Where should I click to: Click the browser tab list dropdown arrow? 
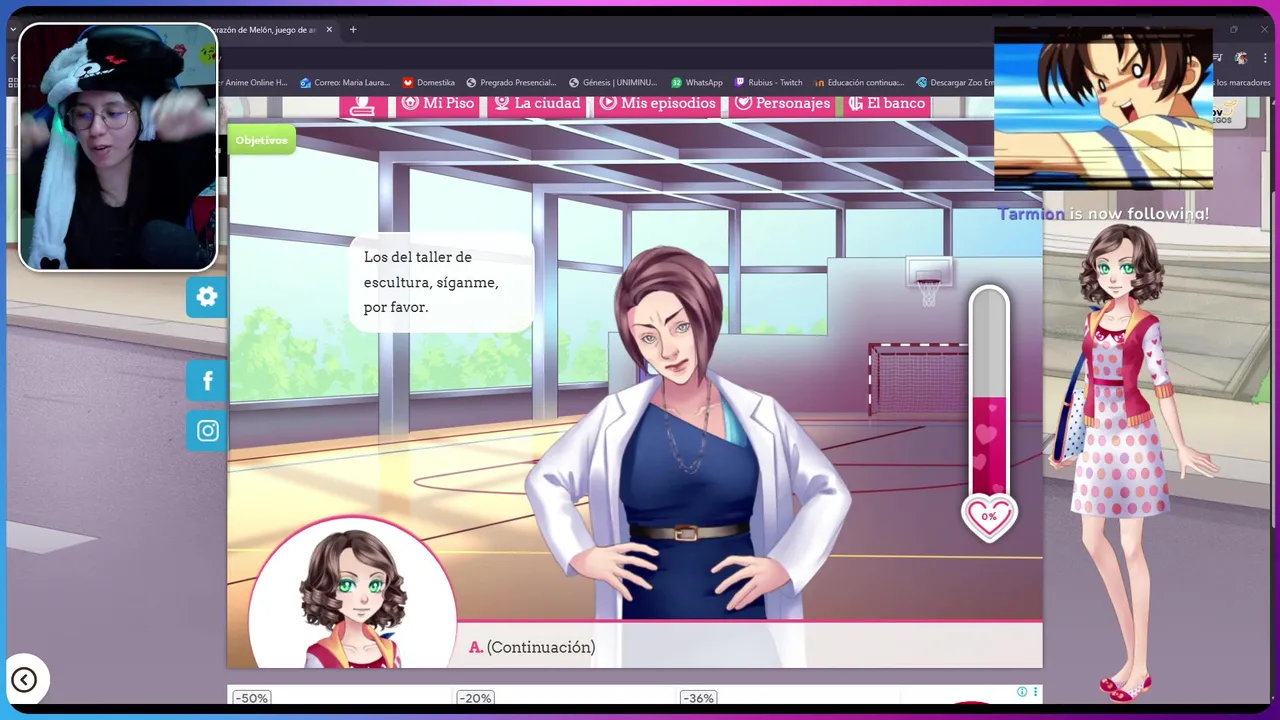tap(13, 30)
